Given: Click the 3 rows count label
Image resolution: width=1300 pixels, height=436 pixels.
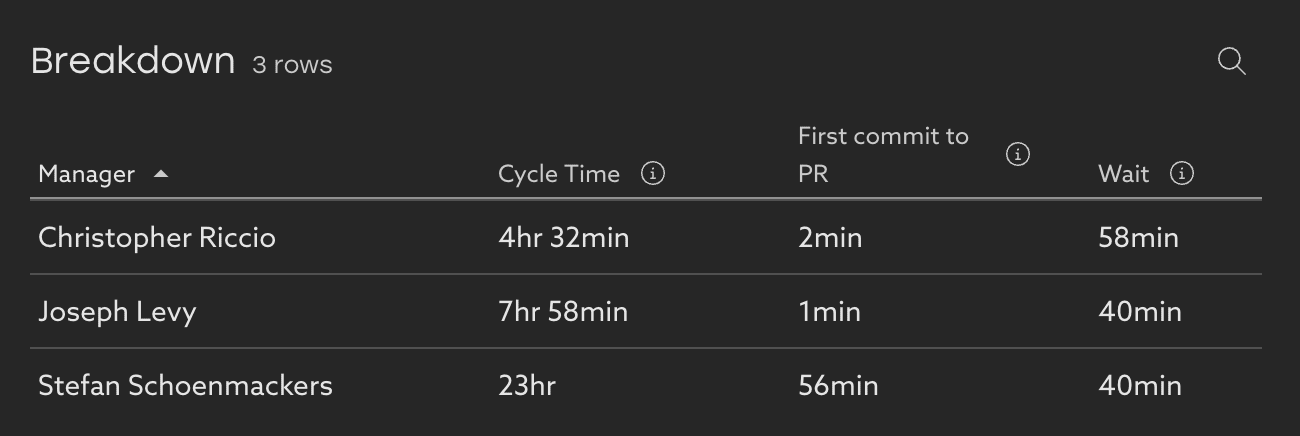Looking at the screenshot, I should pyautogui.click(x=292, y=65).
